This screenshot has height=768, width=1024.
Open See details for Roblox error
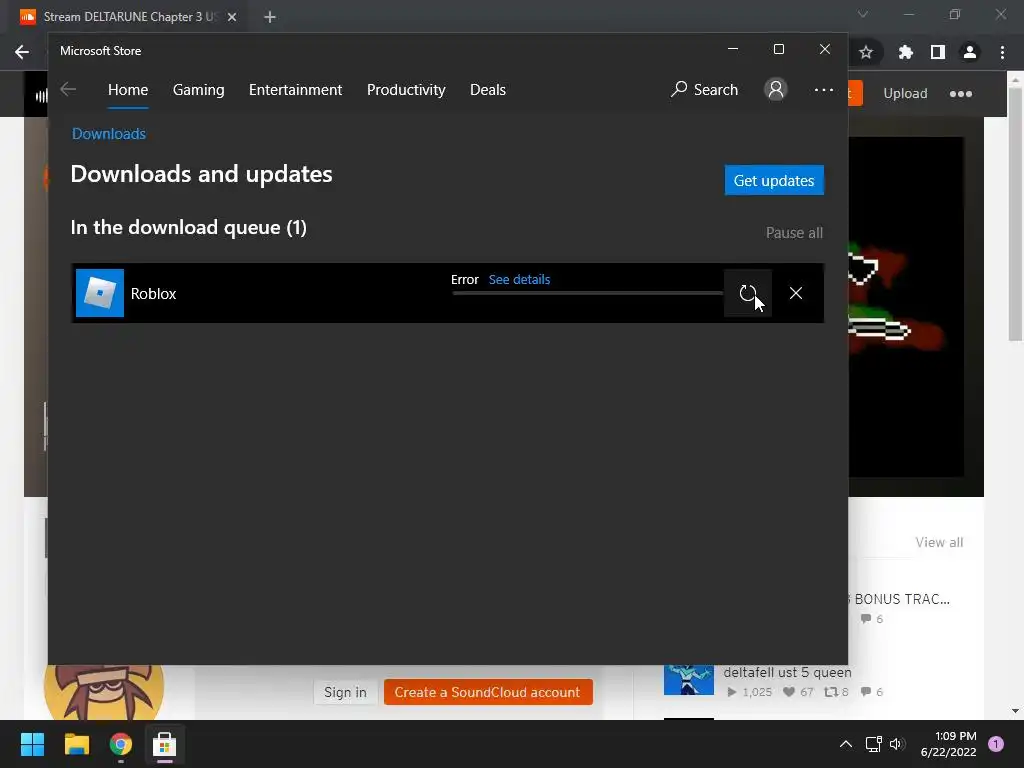(x=519, y=280)
